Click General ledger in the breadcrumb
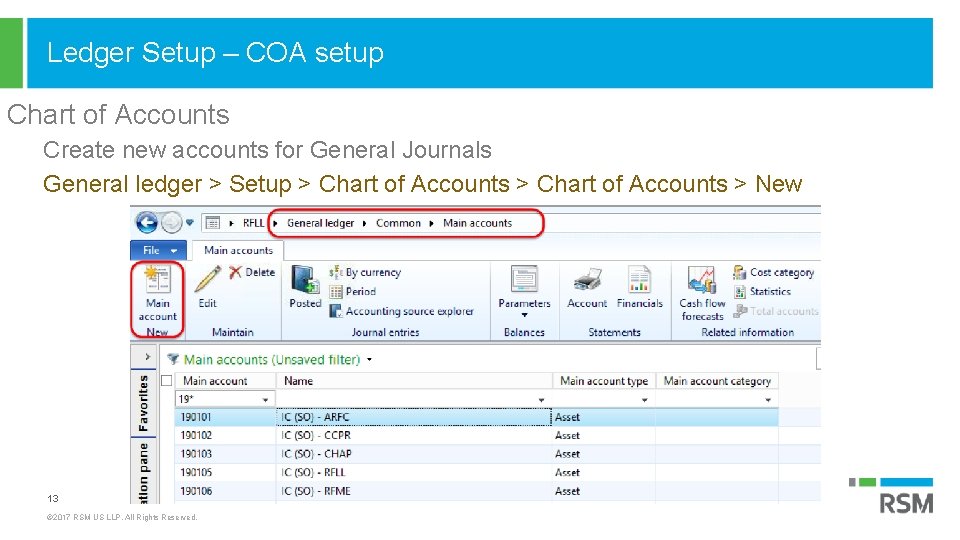This screenshot has width=960, height=540. tap(320, 223)
